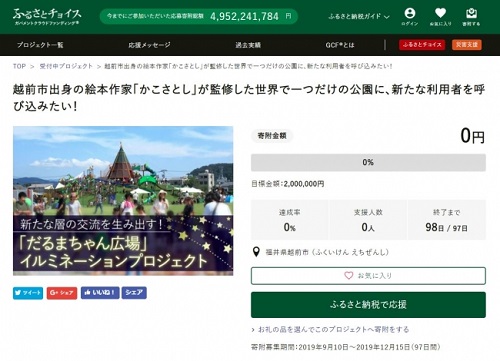
Task: Click the 福井県越前市 location text
Action: click(x=327, y=252)
